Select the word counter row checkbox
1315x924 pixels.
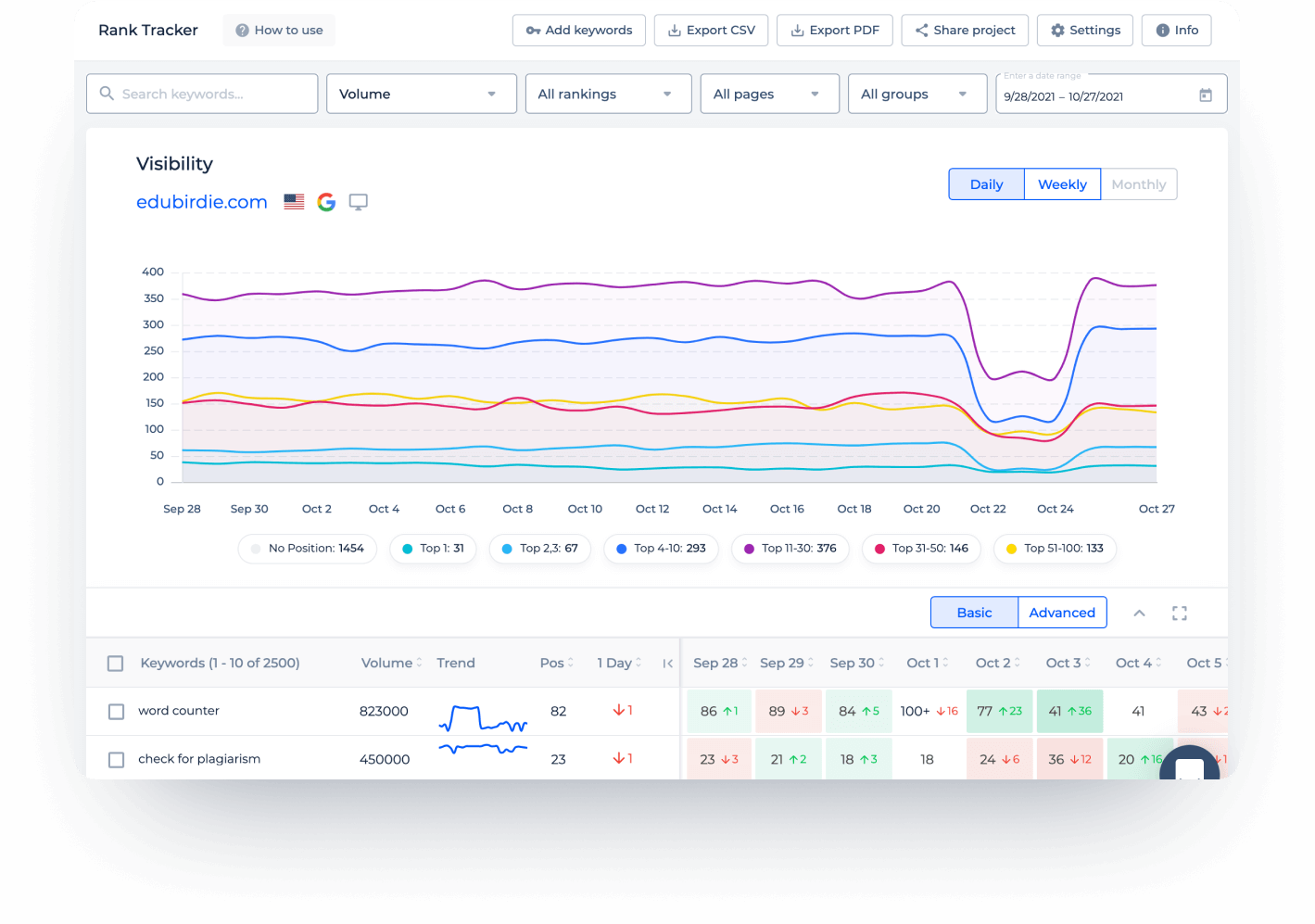tap(116, 712)
